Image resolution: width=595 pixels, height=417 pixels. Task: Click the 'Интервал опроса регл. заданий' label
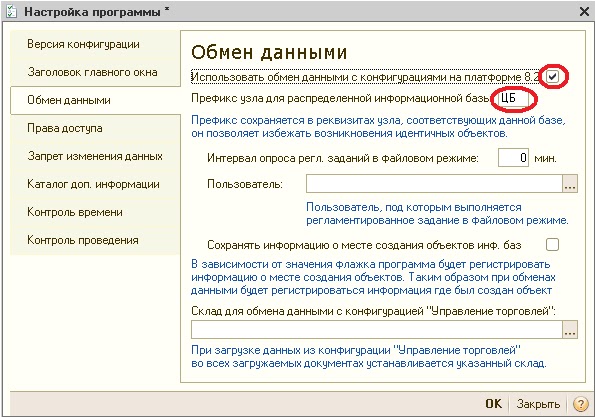pos(343,158)
